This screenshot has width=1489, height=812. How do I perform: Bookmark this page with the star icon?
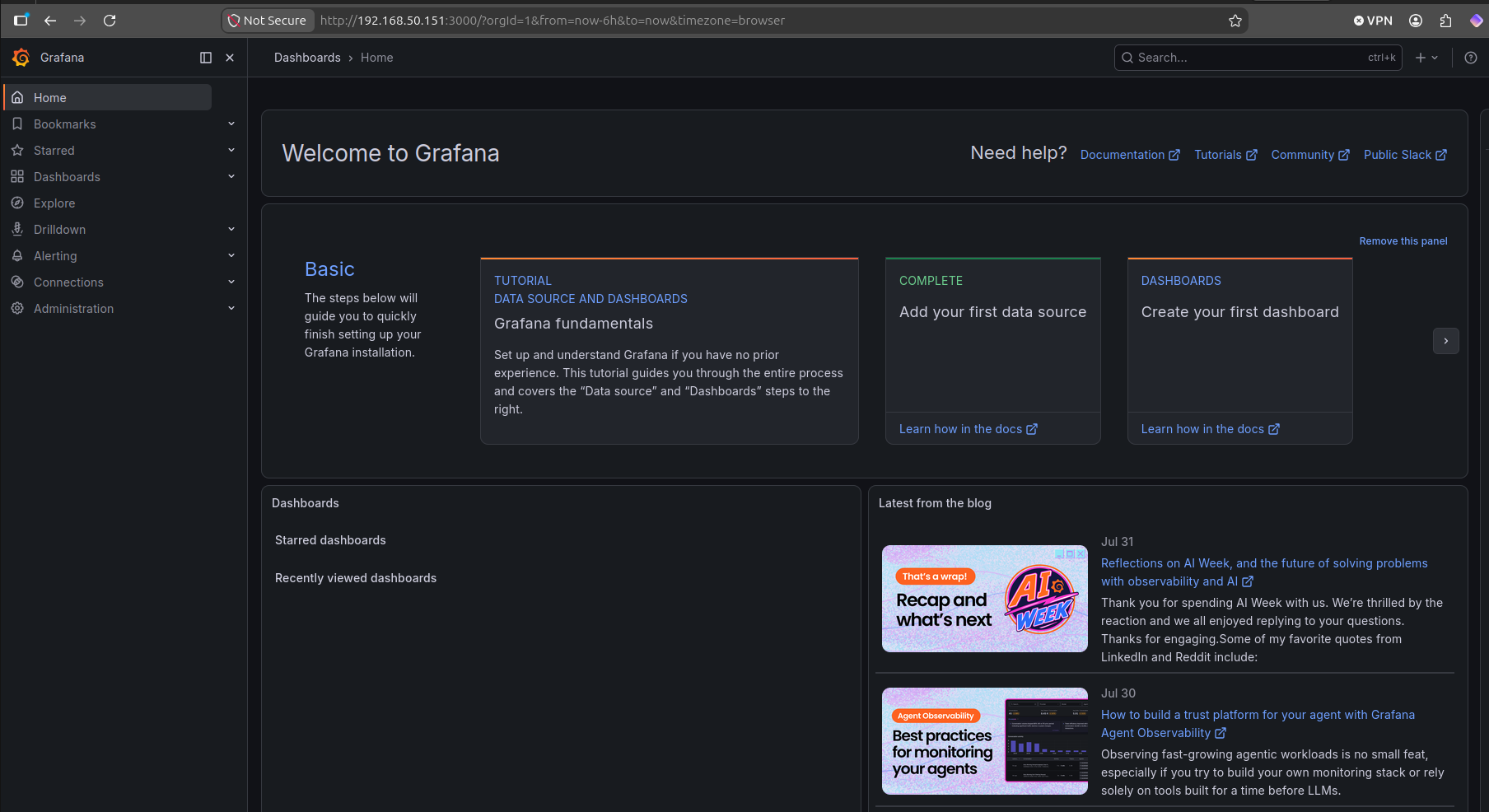1235,21
